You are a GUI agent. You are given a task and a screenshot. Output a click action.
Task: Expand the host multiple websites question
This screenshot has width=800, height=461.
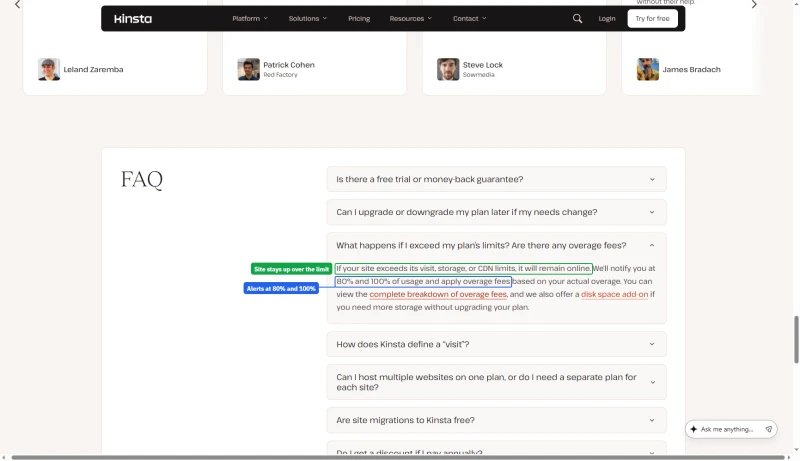pos(496,382)
